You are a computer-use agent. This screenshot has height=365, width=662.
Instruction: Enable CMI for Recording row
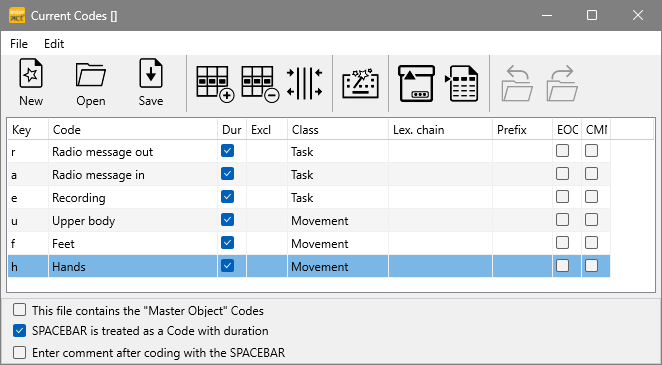click(591, 197)
